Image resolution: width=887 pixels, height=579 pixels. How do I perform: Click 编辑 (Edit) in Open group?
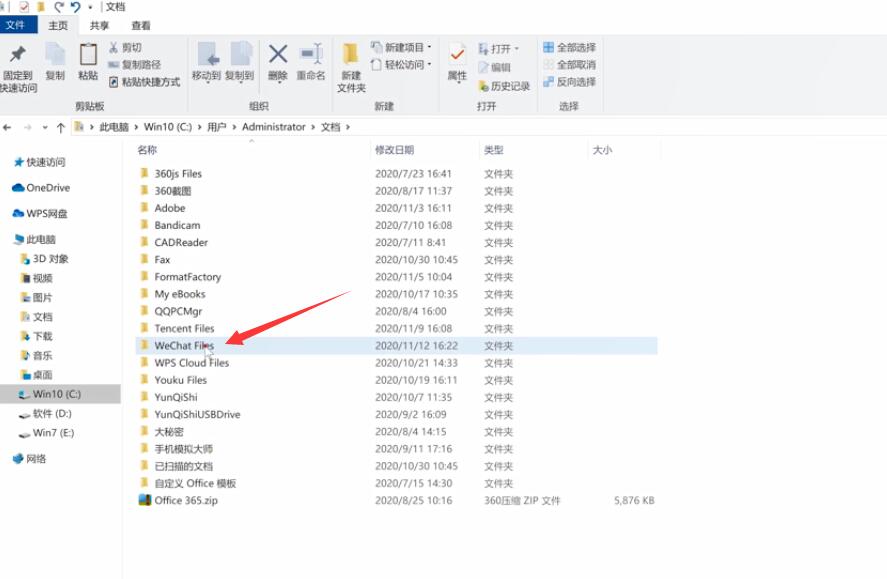tap(494, 67)
